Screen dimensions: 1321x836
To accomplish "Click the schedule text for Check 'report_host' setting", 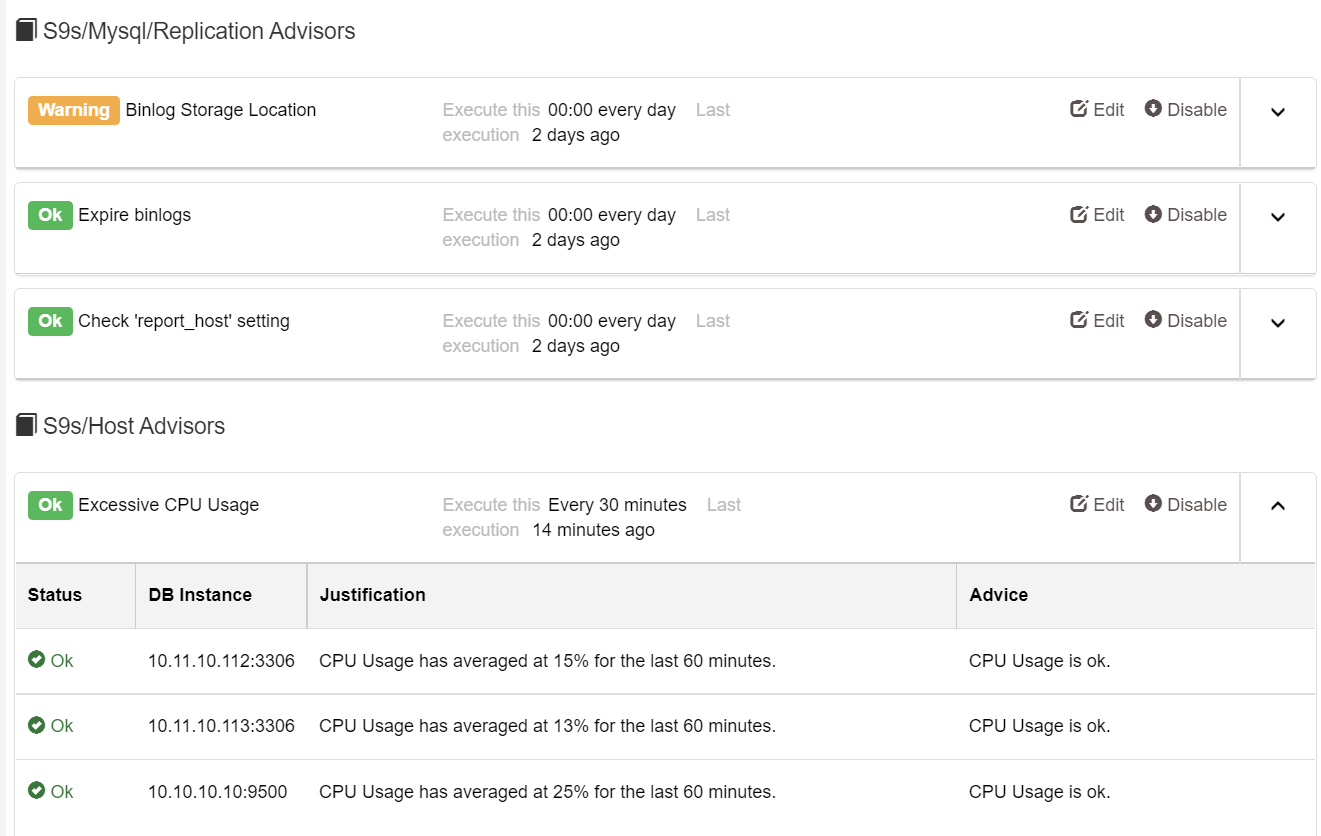I will 612,321.
